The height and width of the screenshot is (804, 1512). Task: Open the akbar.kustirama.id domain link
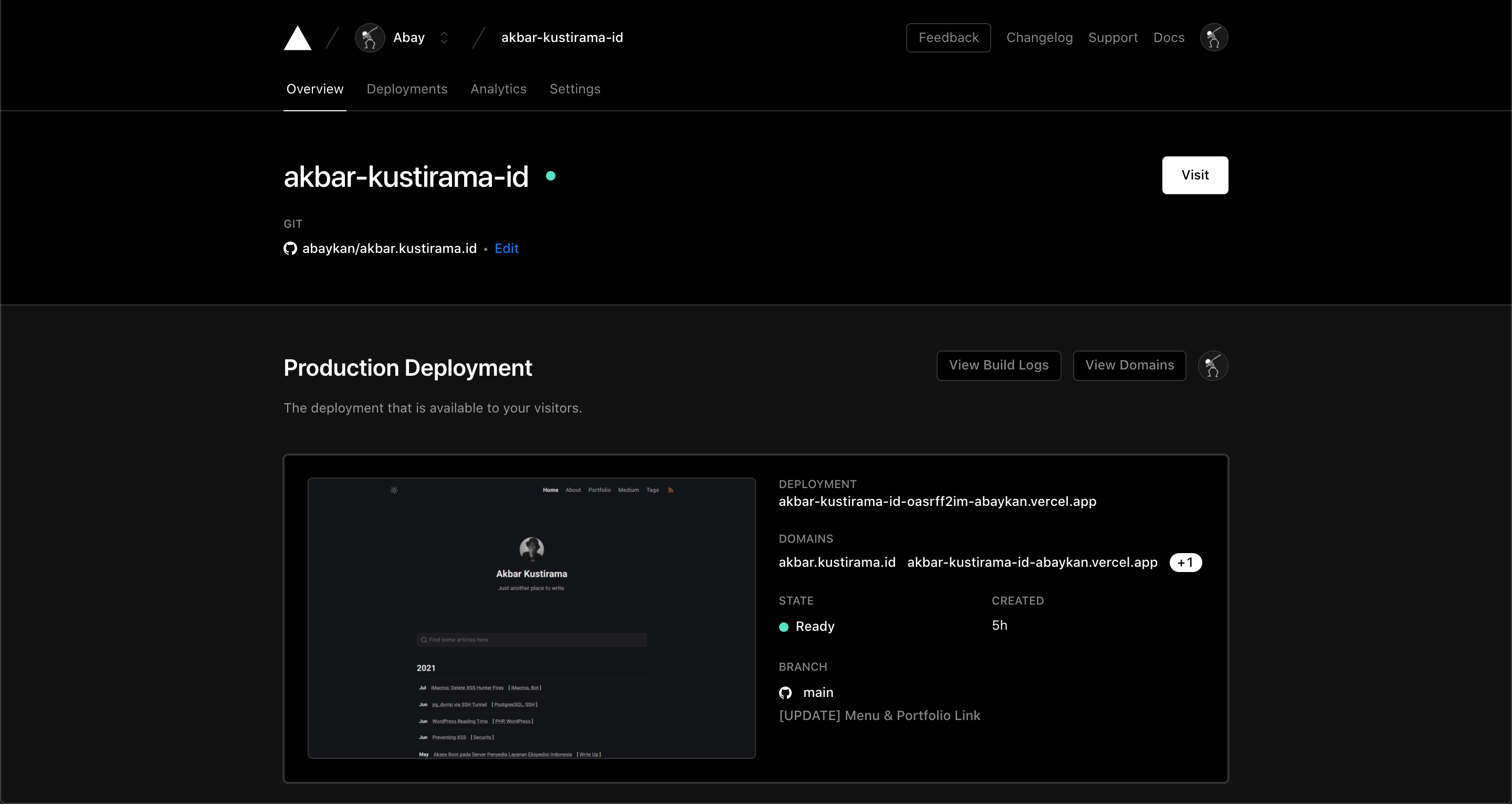click(837, 563)
